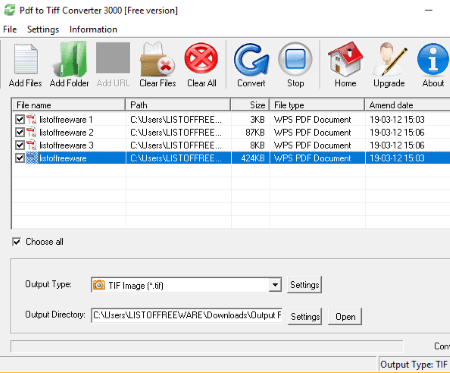Uncheck the checkbox of the selected listoffreeware row

point(20,158)
